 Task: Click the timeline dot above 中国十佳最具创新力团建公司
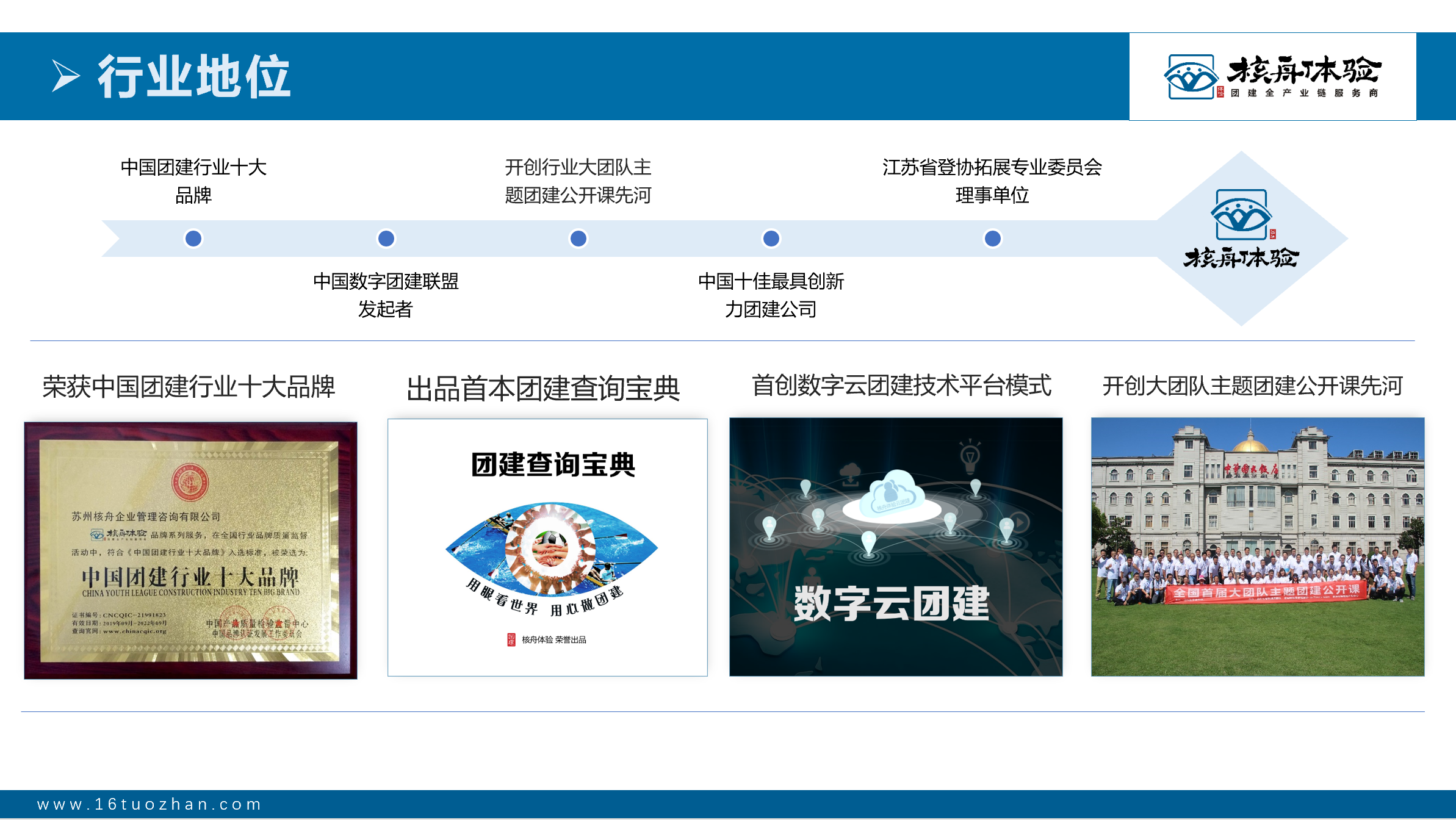[x=771, y=239]
